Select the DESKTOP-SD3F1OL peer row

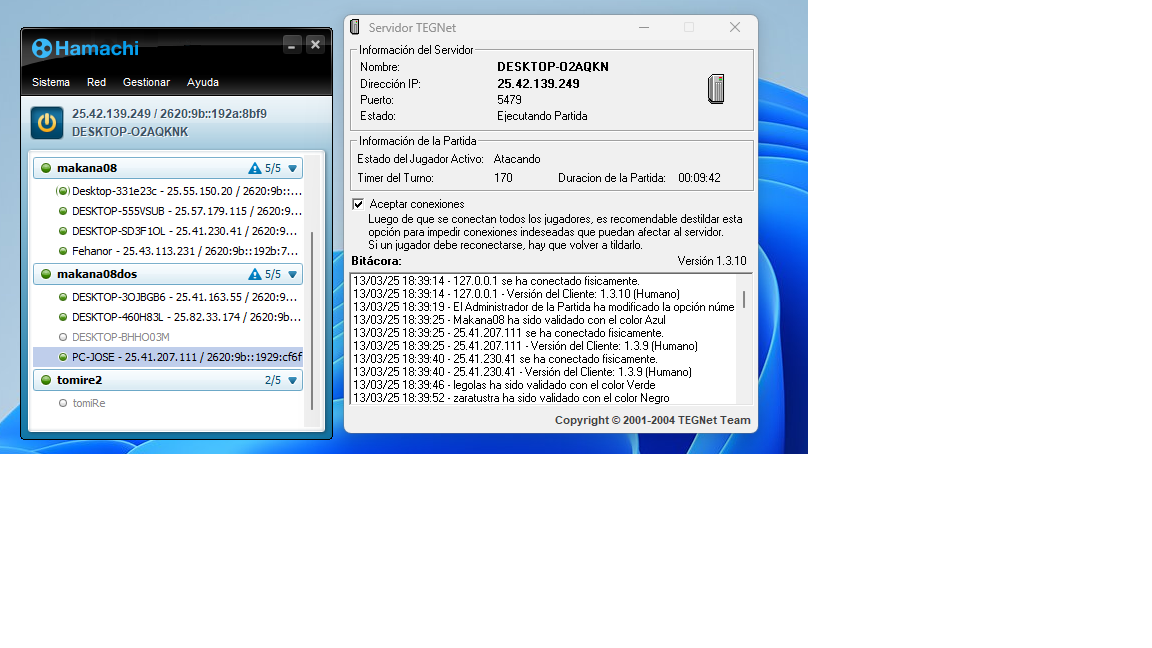[x=168, y=231]
